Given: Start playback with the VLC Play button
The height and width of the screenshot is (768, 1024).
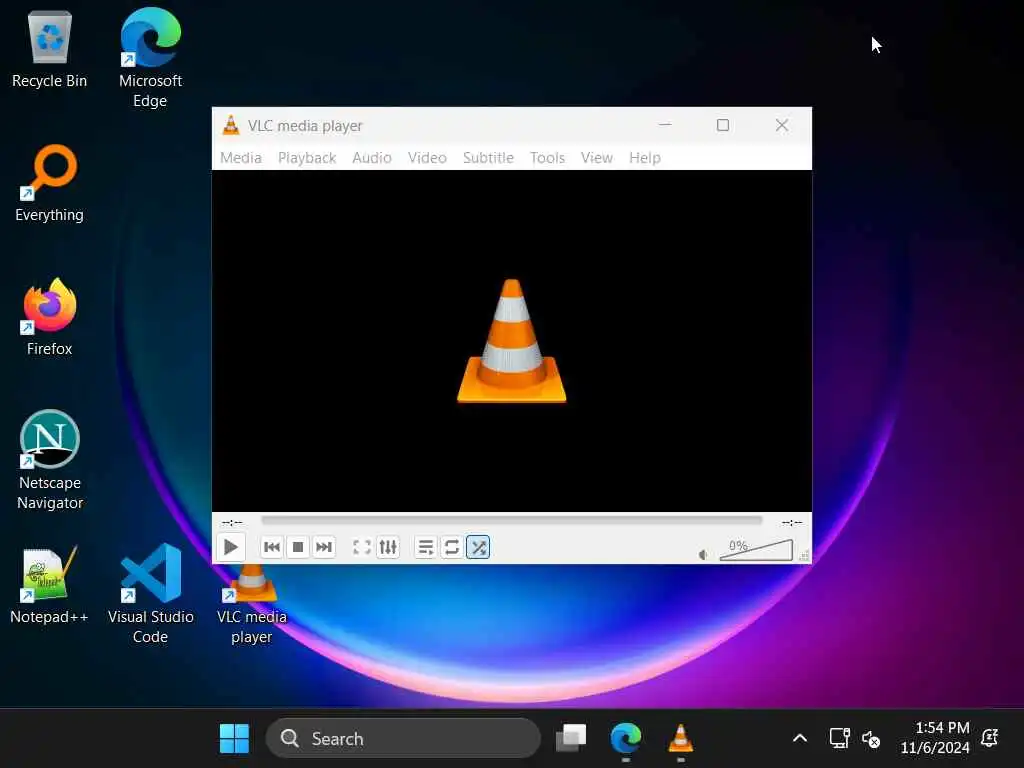Looking at the screenshot, I should pos(231,547).
